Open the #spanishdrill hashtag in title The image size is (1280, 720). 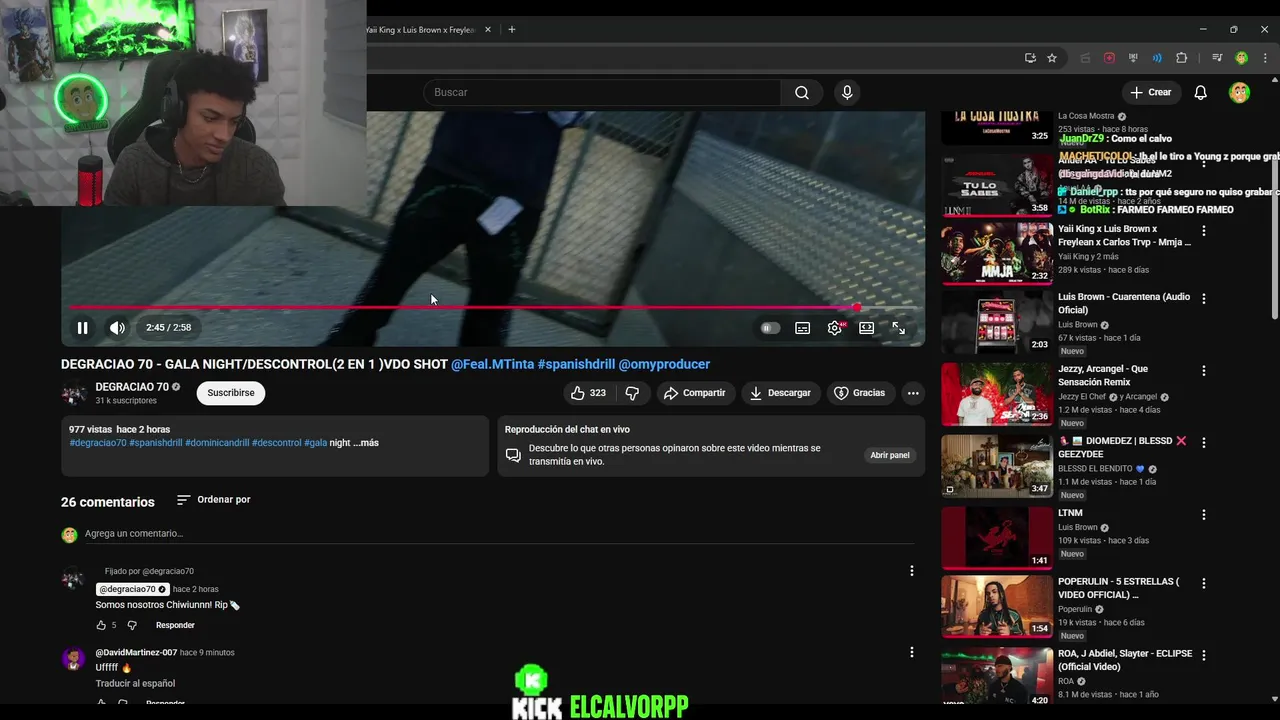click(x=576, y=364)
